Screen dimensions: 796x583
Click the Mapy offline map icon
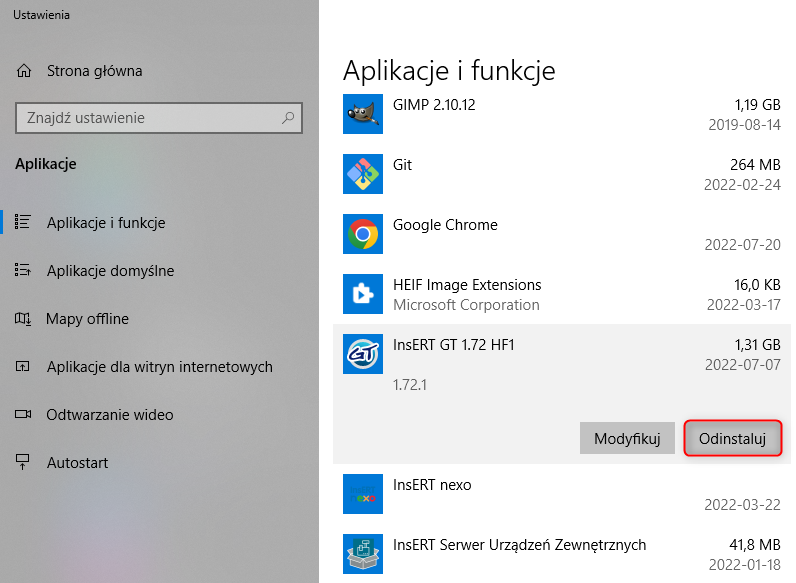point(23,318)
